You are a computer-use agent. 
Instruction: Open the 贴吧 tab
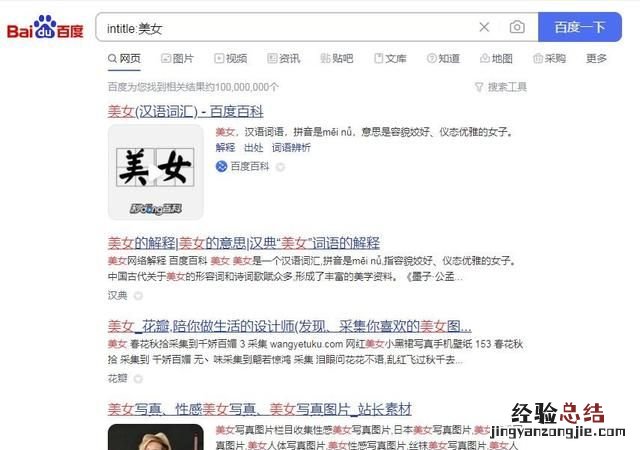click(337, 59)
